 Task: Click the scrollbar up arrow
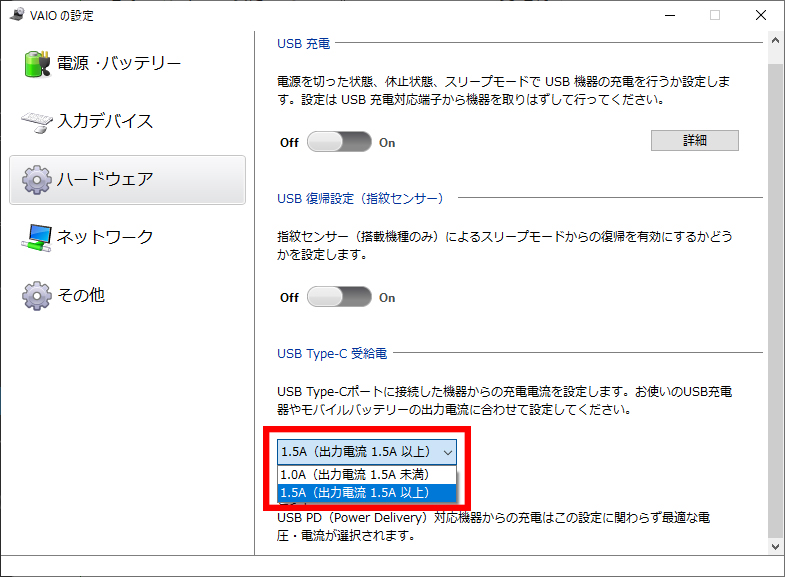(x=775, y=41)
